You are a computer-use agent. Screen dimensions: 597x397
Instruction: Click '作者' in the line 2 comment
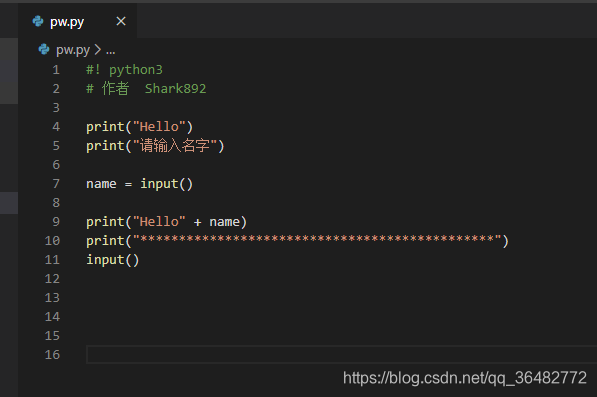115,89
